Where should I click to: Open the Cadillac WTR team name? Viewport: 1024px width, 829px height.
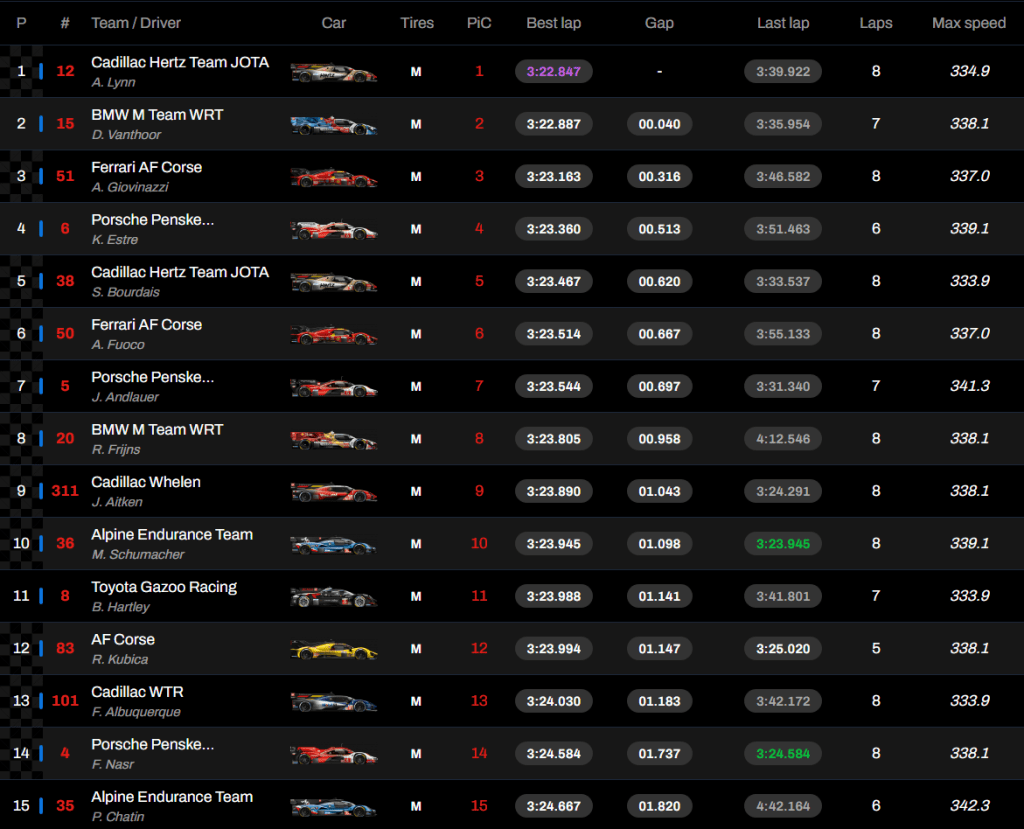pyautogui.click(x=137, y=692)
